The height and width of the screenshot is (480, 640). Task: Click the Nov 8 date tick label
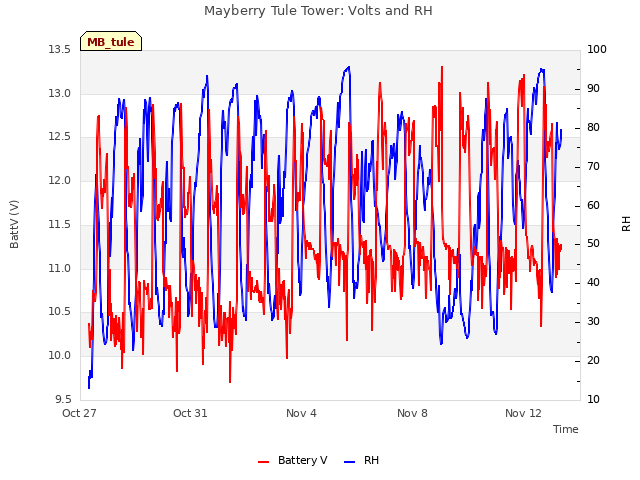[412, 413]
